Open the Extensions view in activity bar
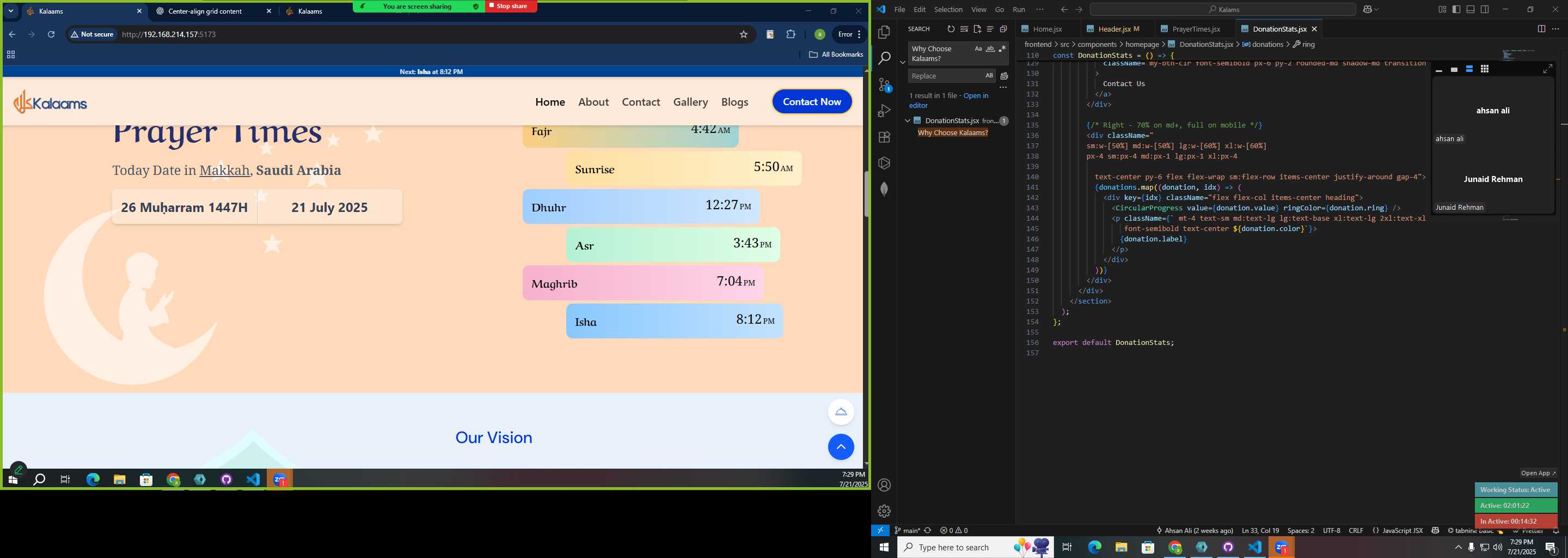1568x558 pixels. 884,137
